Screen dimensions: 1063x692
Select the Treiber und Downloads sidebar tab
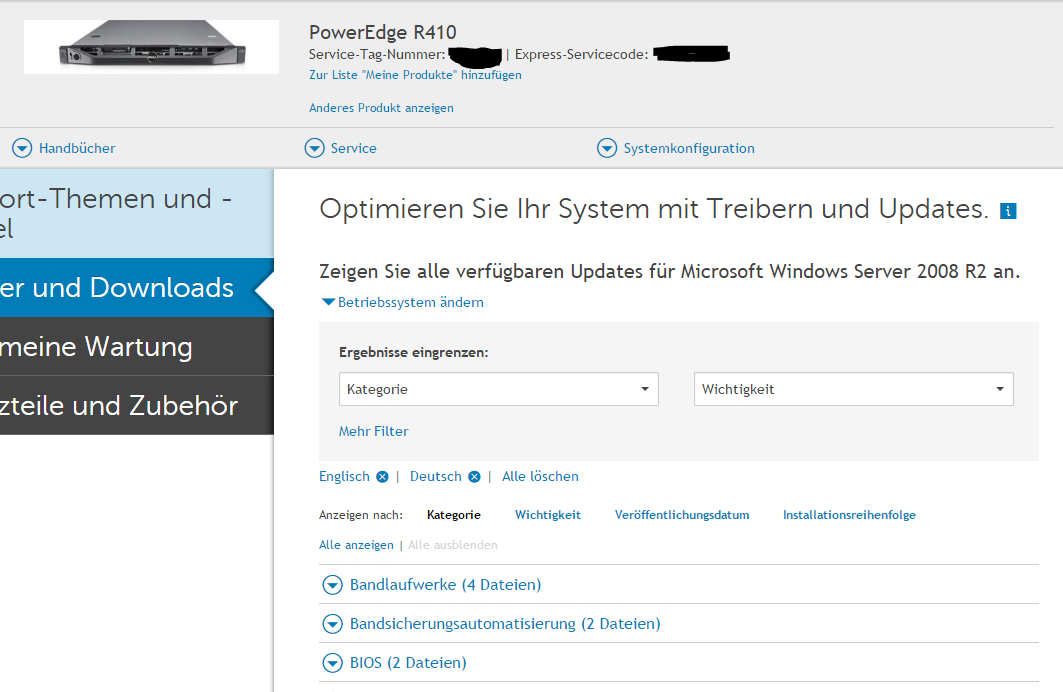[137, 287]
